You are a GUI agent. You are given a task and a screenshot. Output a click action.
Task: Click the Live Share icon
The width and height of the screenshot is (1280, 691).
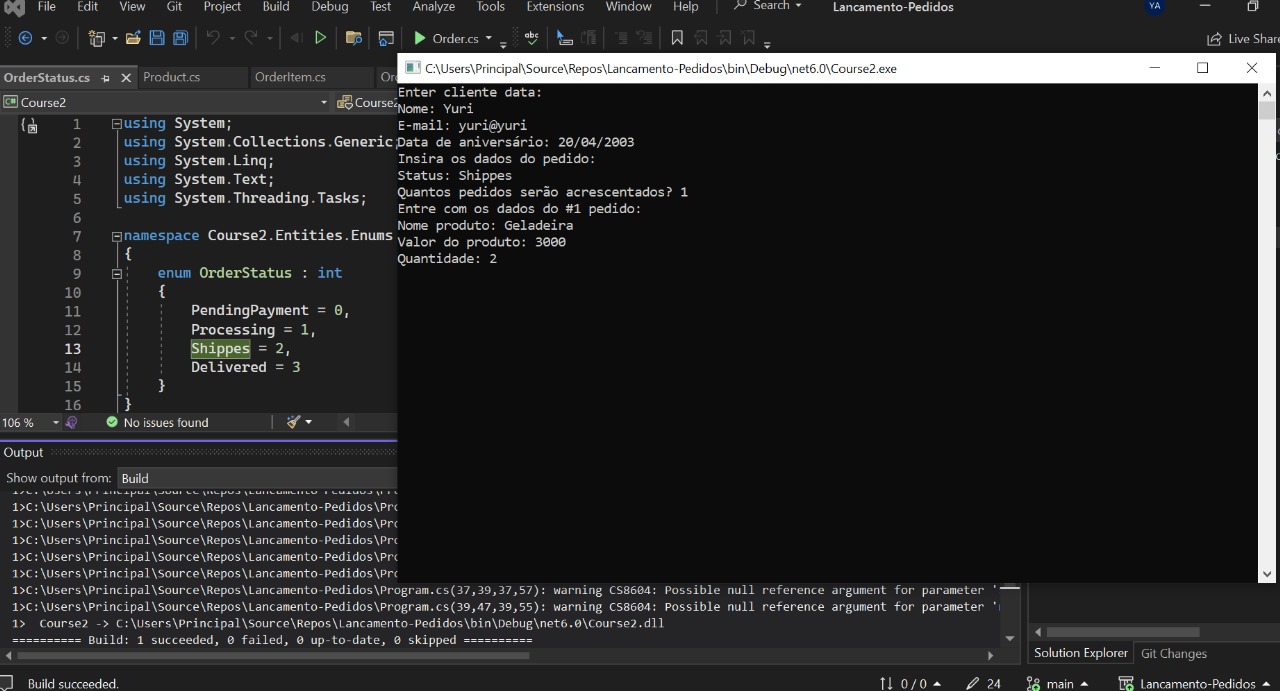(1214, 39)
